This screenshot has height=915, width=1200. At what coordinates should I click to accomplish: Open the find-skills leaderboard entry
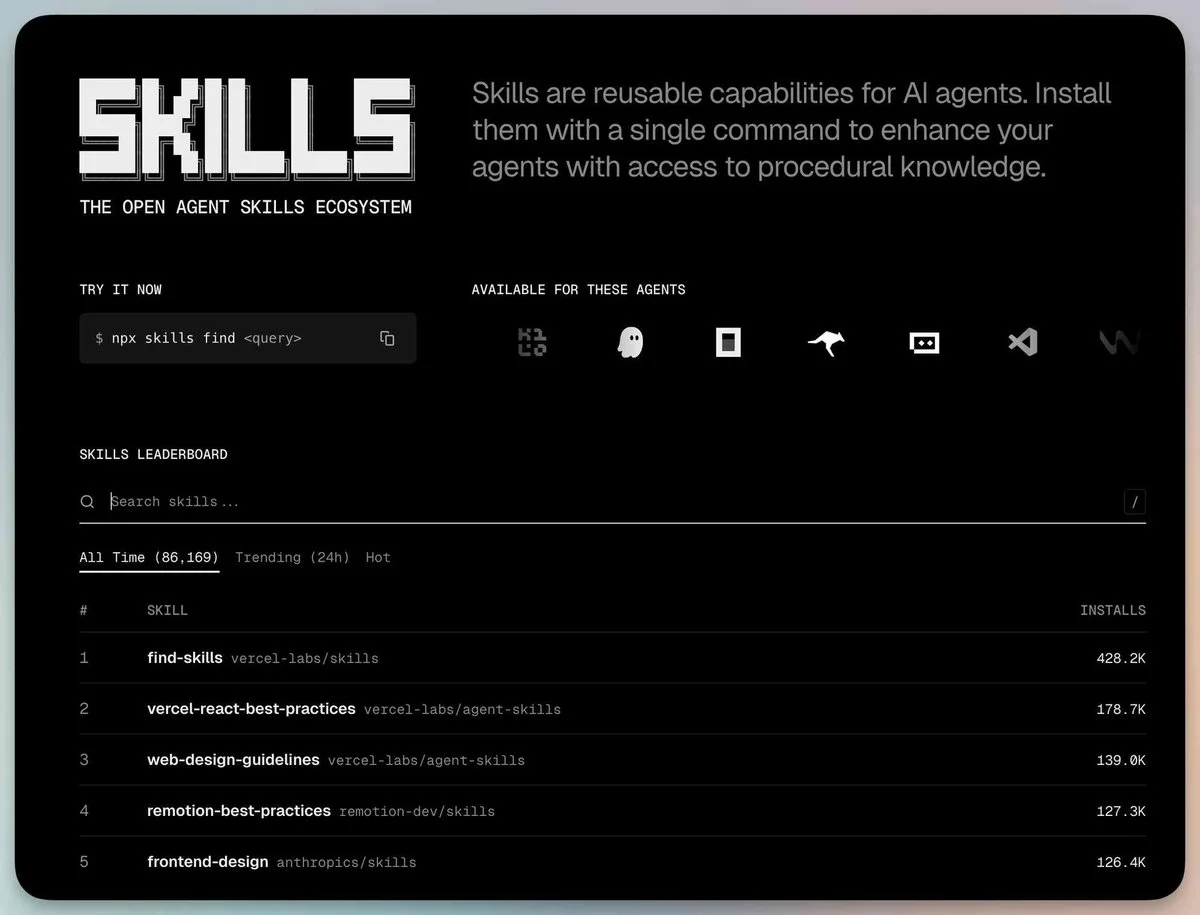184,658
